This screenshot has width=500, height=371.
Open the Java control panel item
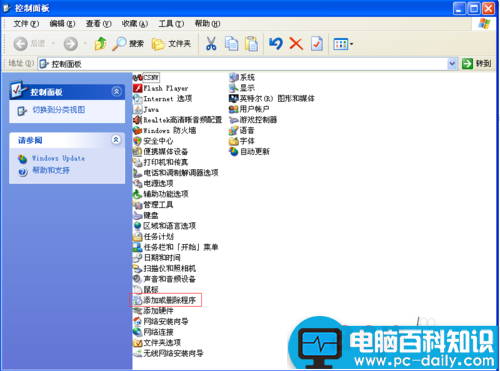click(146, 109)
